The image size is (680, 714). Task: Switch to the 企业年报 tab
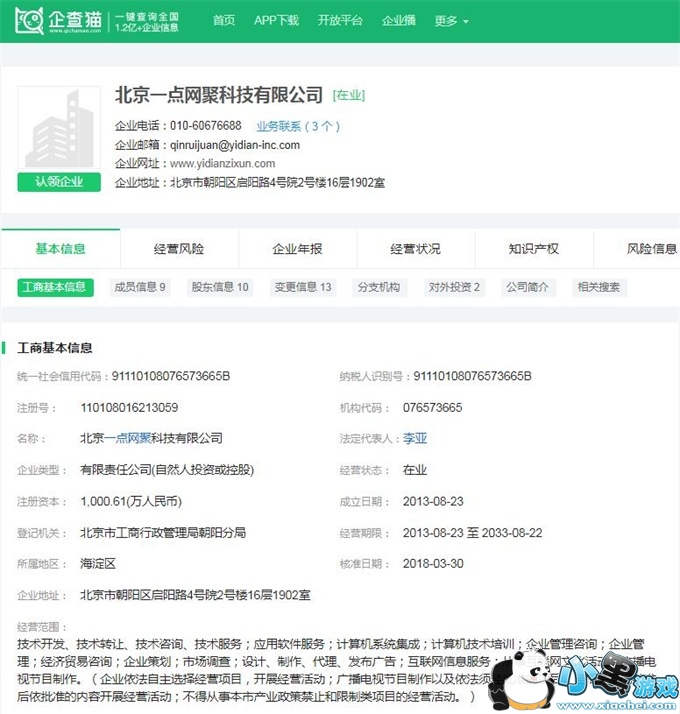tap(297, 249)
